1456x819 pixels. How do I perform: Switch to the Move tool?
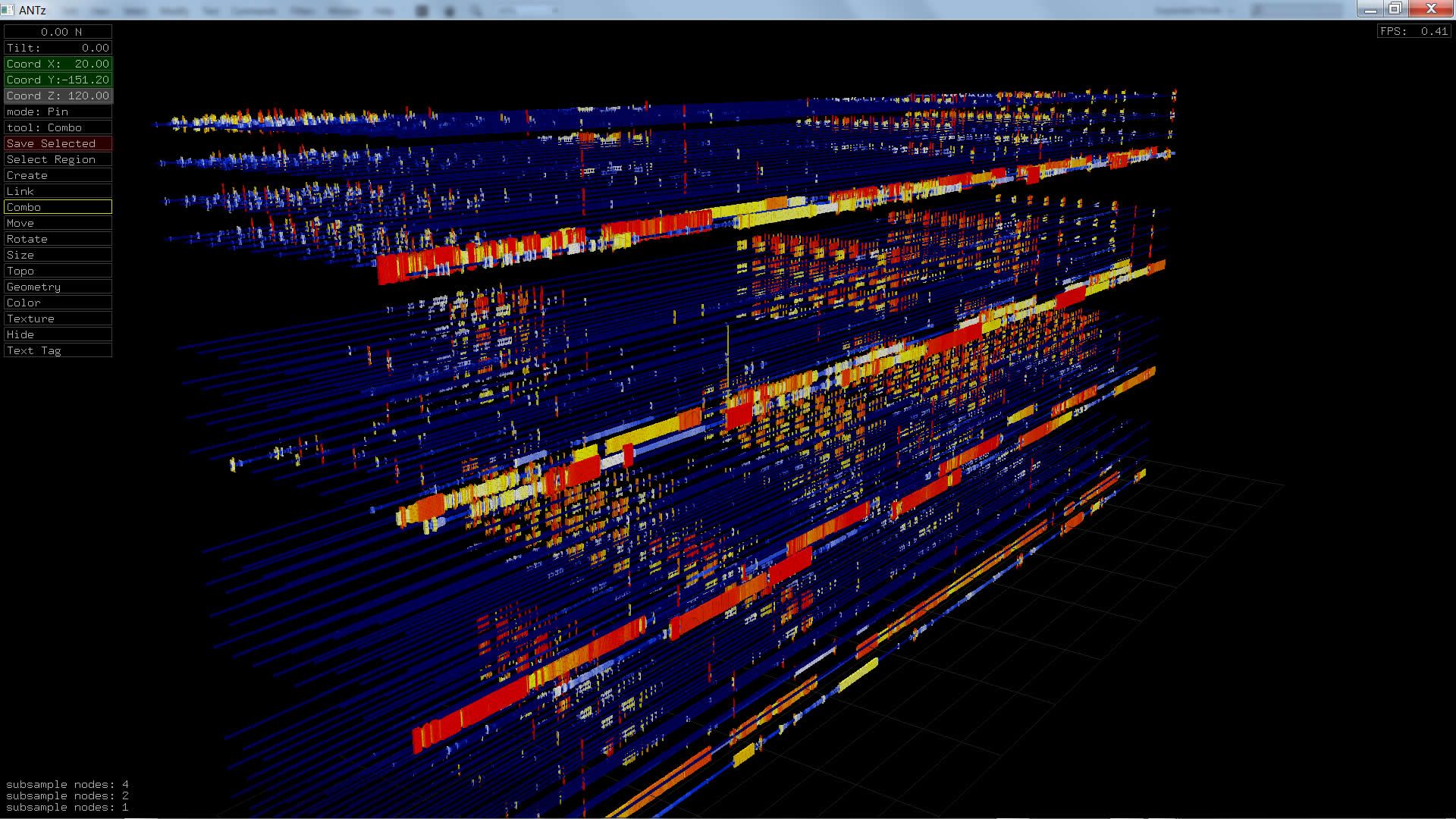coord(58,223)
